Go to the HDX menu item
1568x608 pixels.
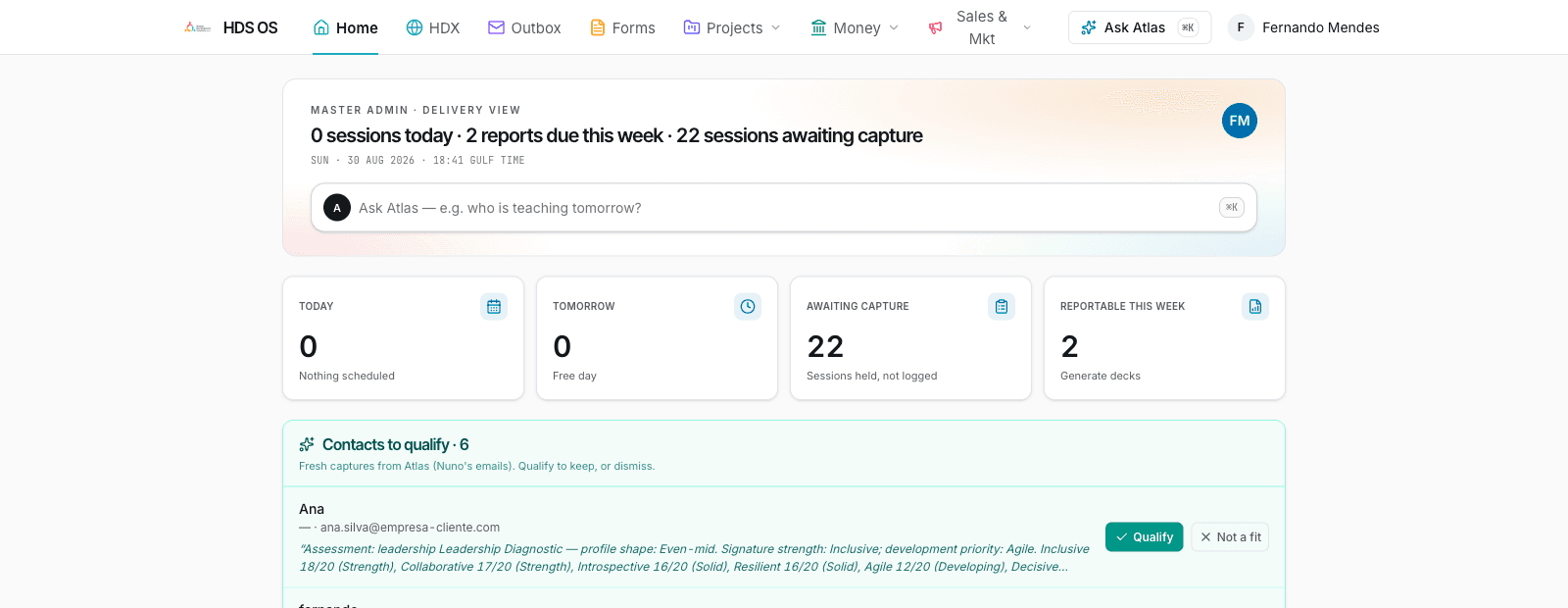[433, 27]
